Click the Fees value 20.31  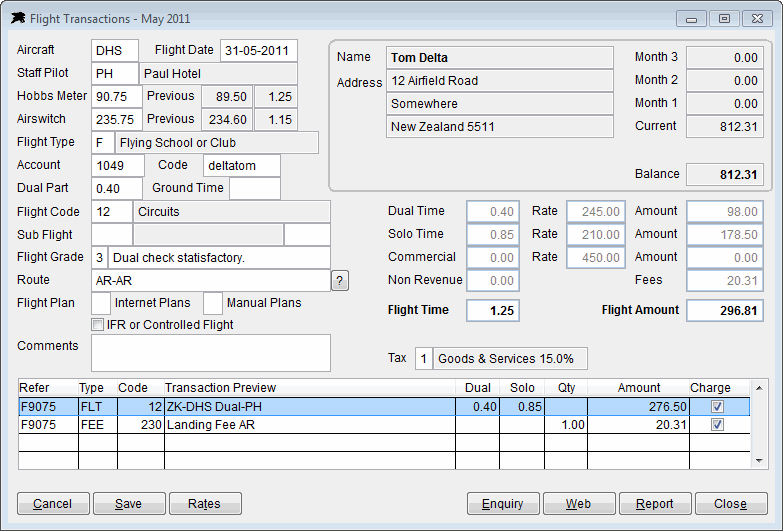tap(725, 280)
